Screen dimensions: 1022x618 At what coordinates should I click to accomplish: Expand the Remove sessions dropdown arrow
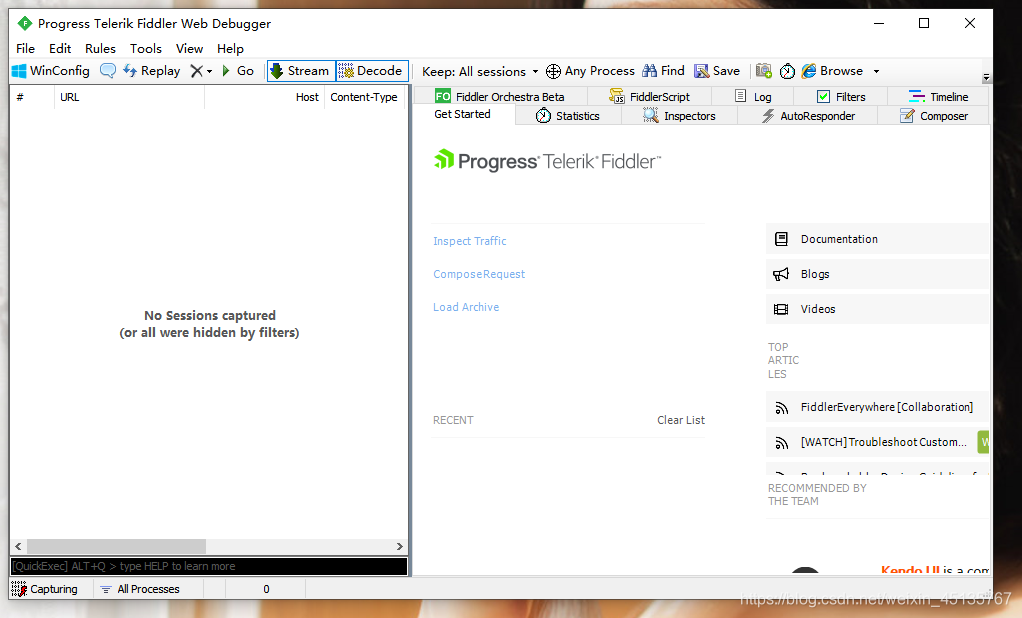pos(209,72)
